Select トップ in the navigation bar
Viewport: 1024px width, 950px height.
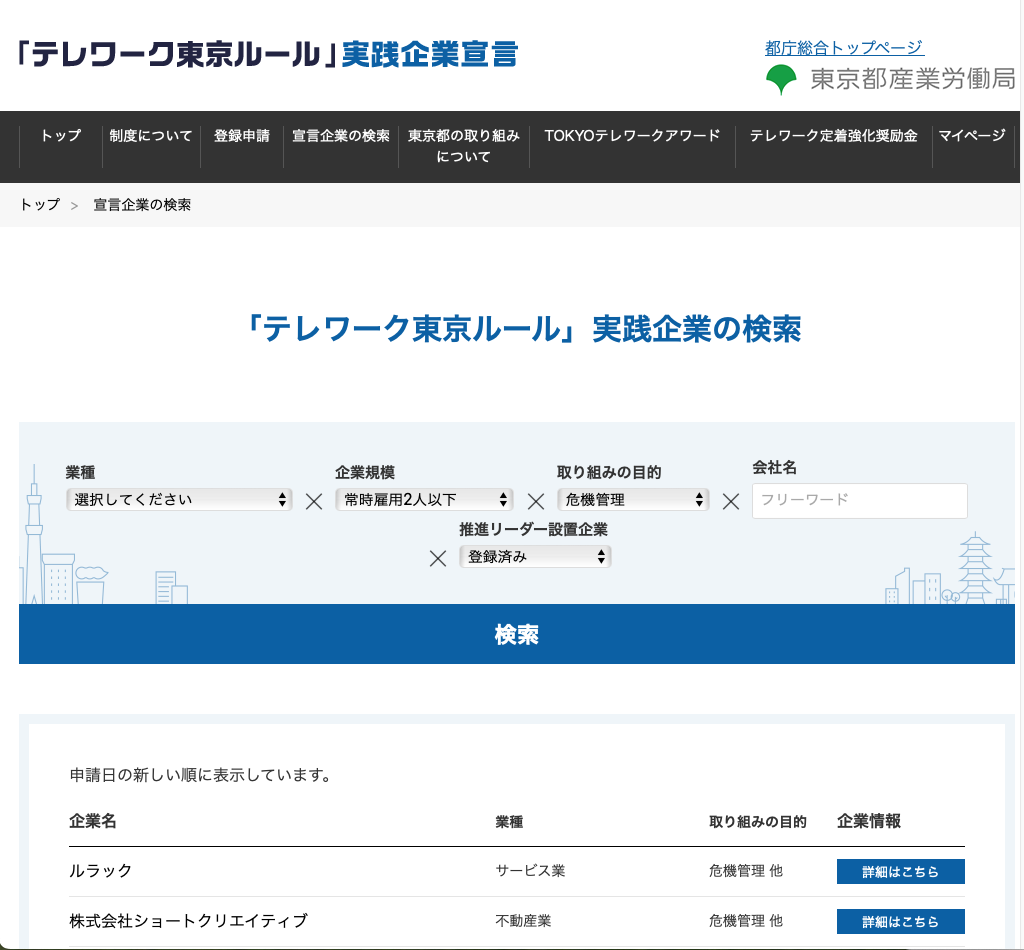[x=61, y=136]
